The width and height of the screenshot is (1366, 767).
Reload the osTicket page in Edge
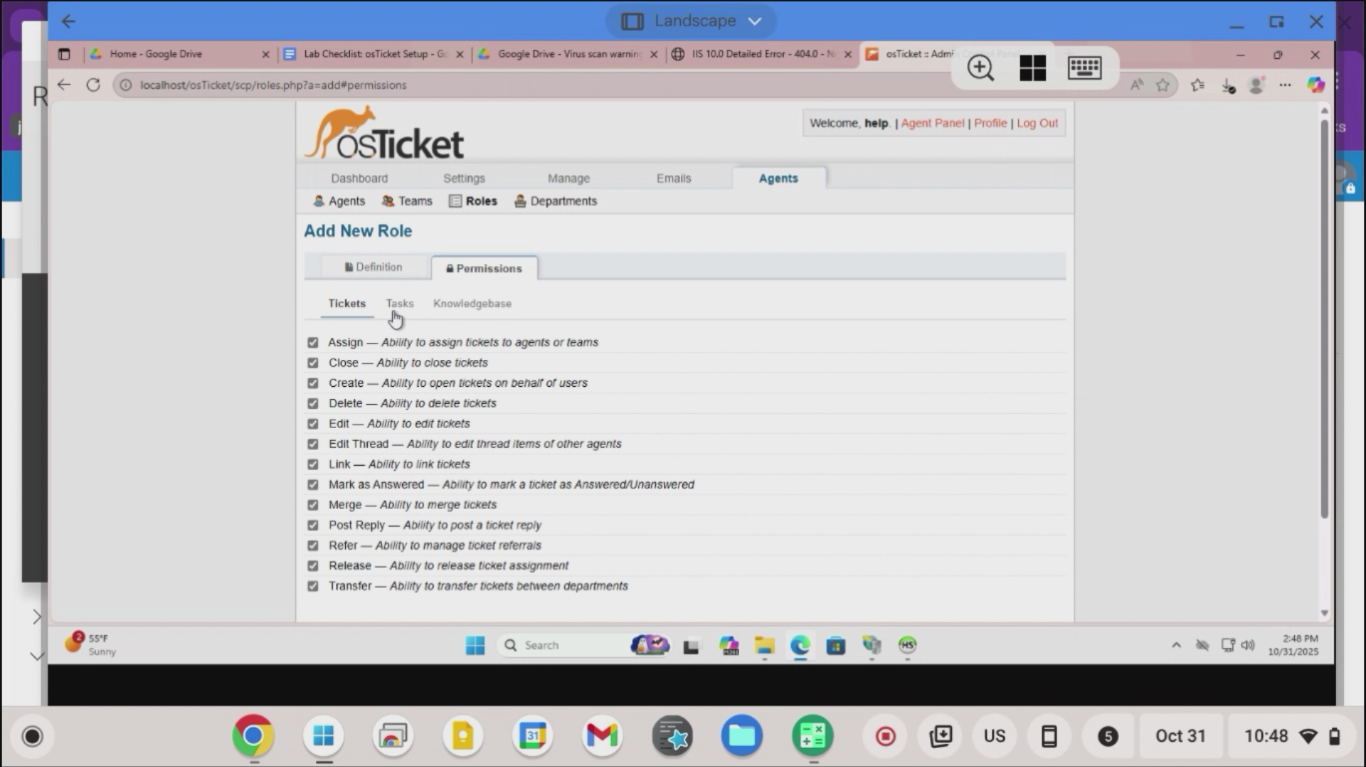[x=93, y=85]
